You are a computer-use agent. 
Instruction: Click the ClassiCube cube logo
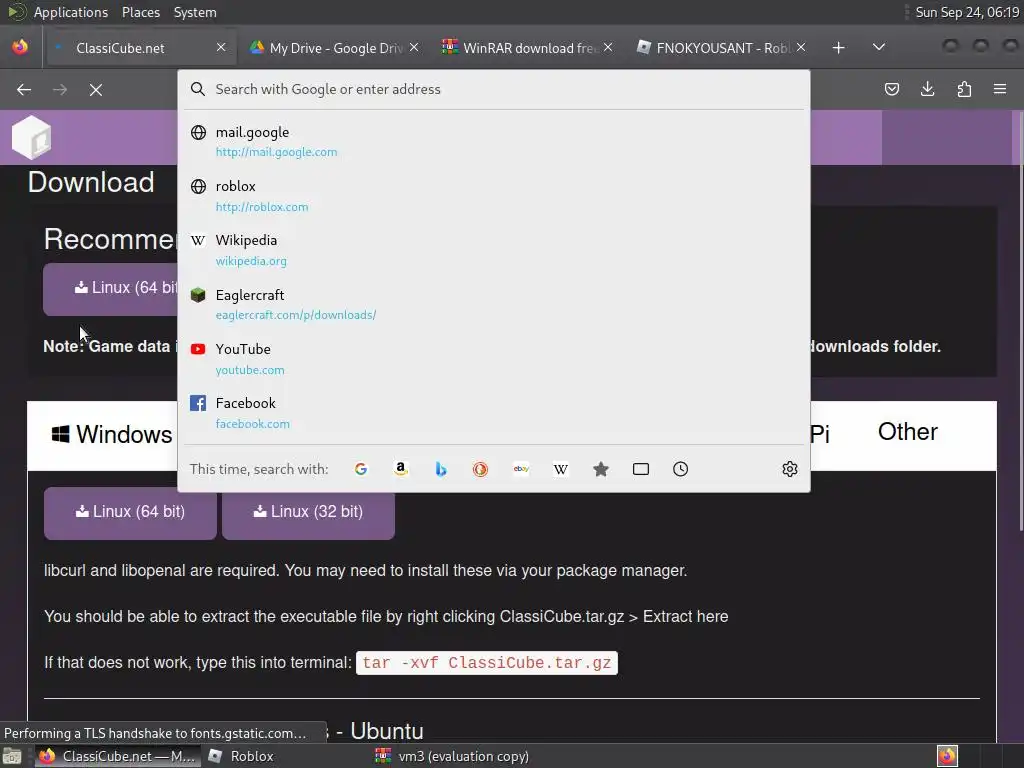tap(31, 137)
